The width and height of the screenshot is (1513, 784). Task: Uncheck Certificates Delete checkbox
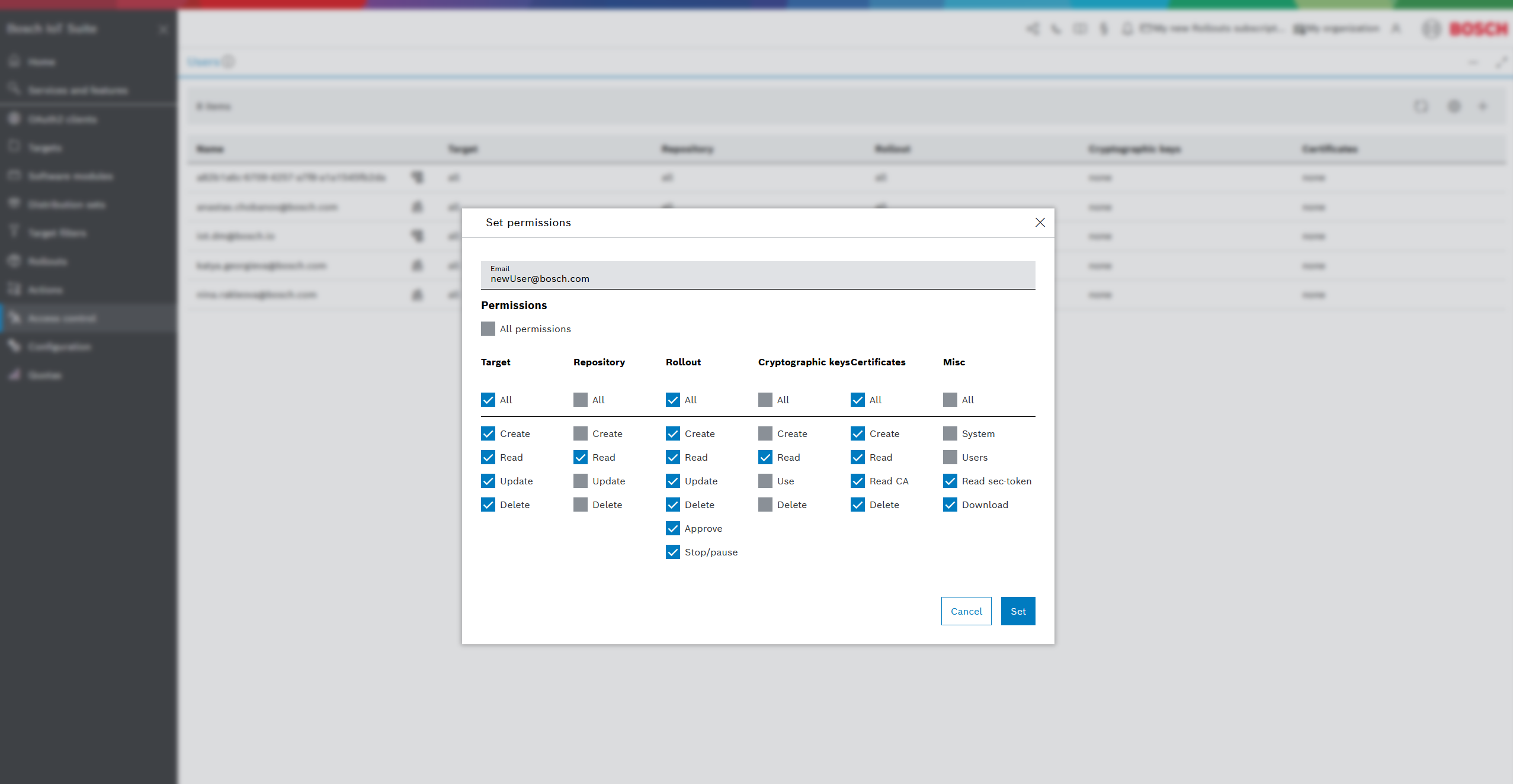pyautogui.click(x=858, y=505)
